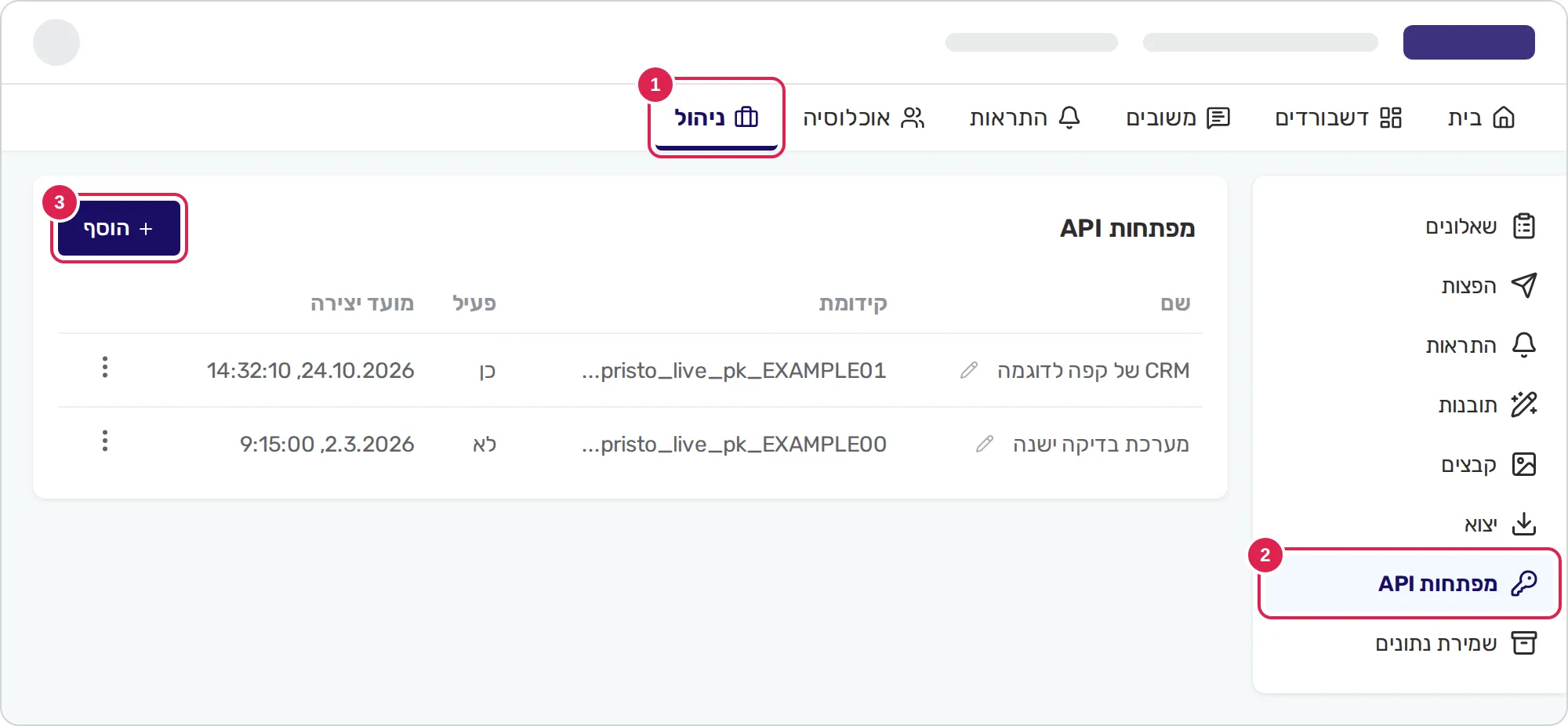The width and height of the screenshot is (1568, 726).
Task: Select מפתחות API in sidebar
Action: (x=1410, y=583)
